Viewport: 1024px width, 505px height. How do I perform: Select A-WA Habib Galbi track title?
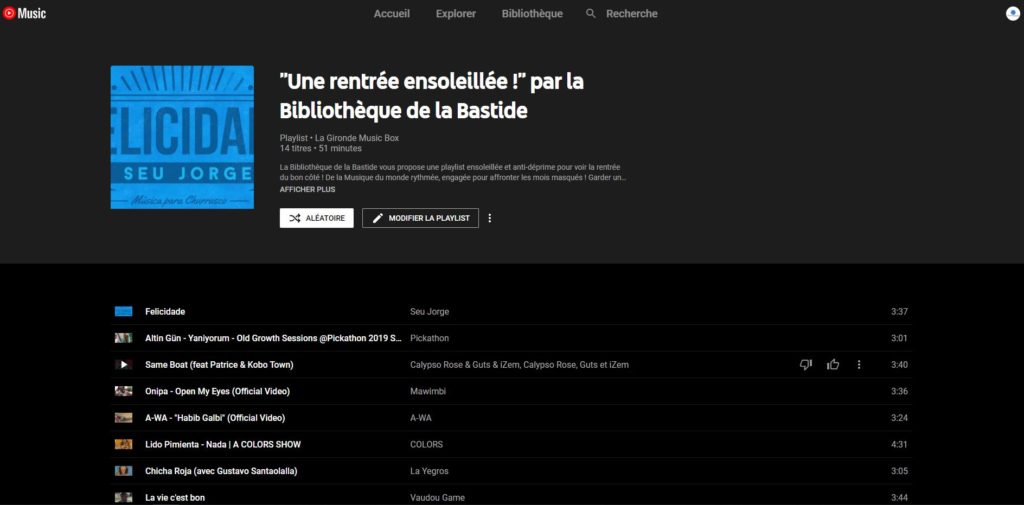coord(215,417)
